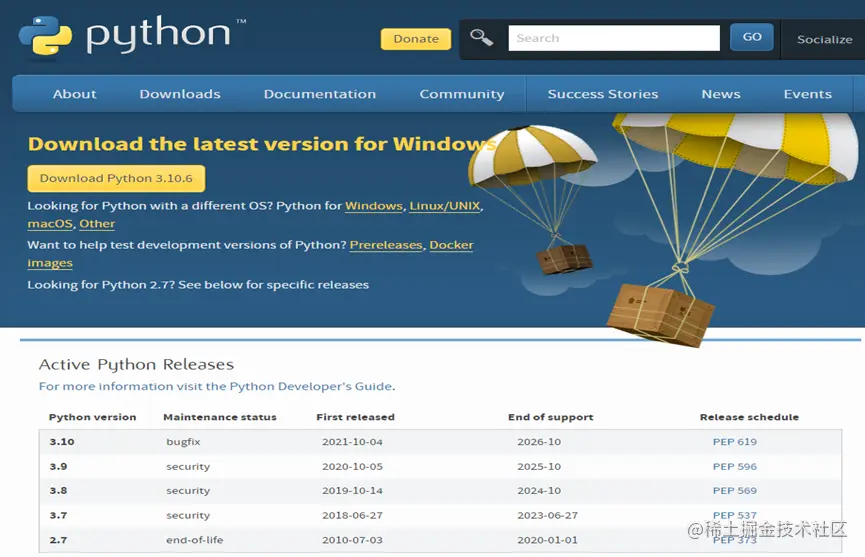Click the 2.7 Python version cell
Image resolution: width=865 pixels, height=557 pixels.
(x=58, y=540)
